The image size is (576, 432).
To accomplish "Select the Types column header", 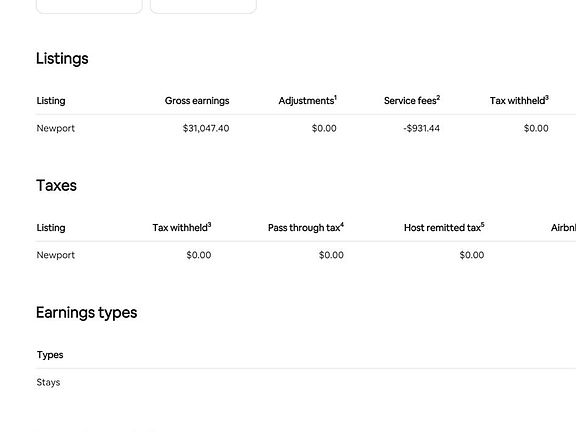I will pos(50,355).
